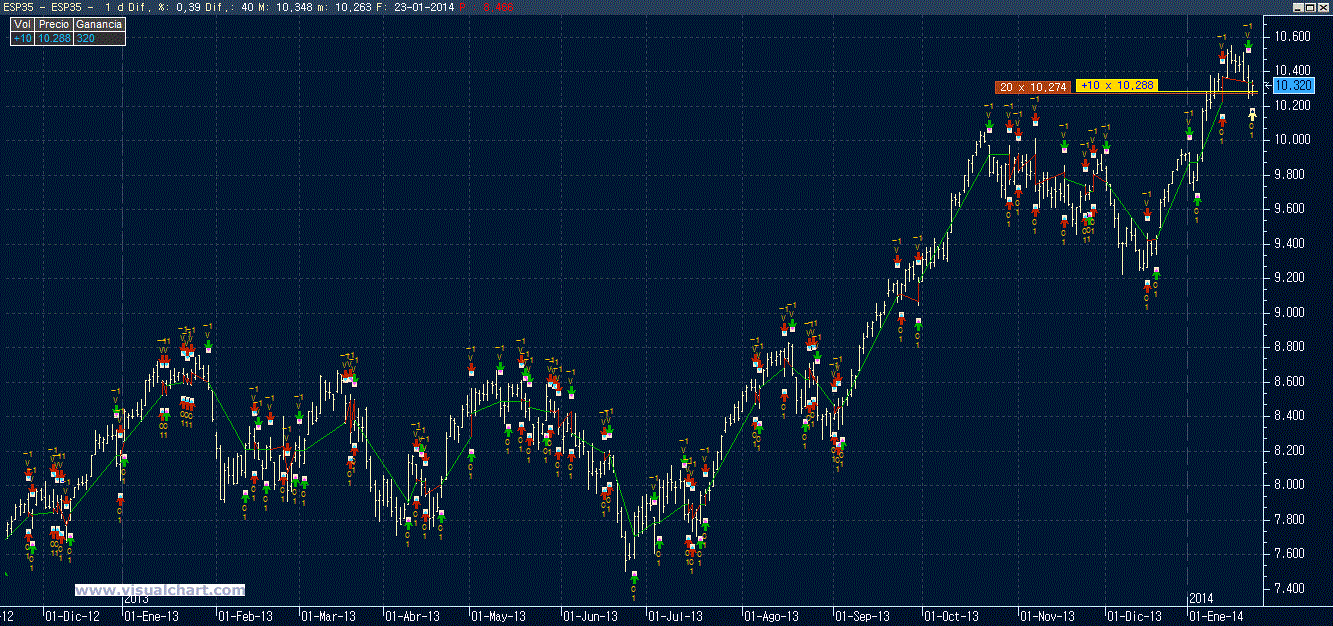Screen dimensions: 1333x626
Task: Restore the ESP35 chart window size
Action: (1310, 6)
